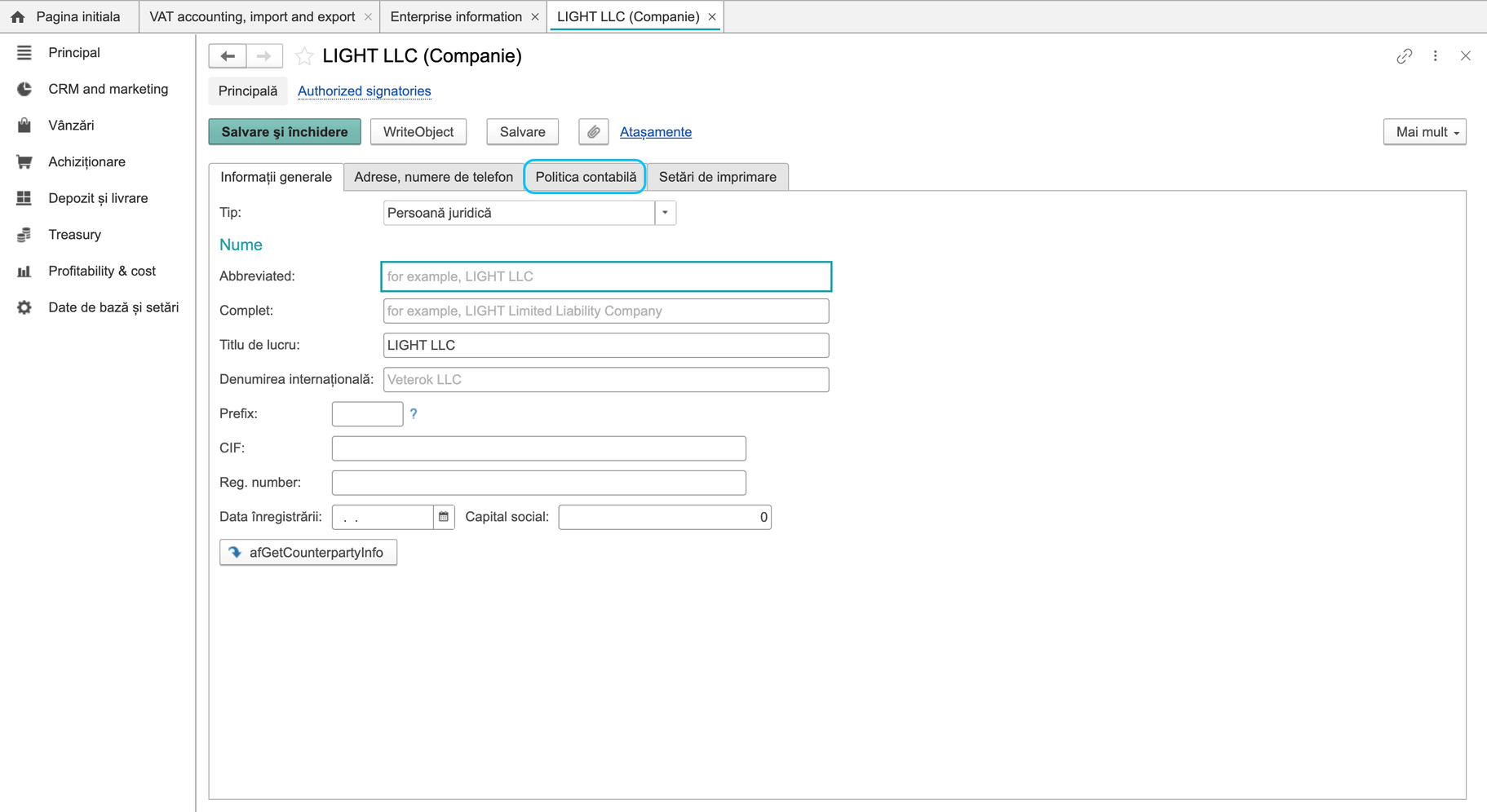
Task: Go forward with the right arrow button
Action: pyautogui.click(x=264, y=56)
